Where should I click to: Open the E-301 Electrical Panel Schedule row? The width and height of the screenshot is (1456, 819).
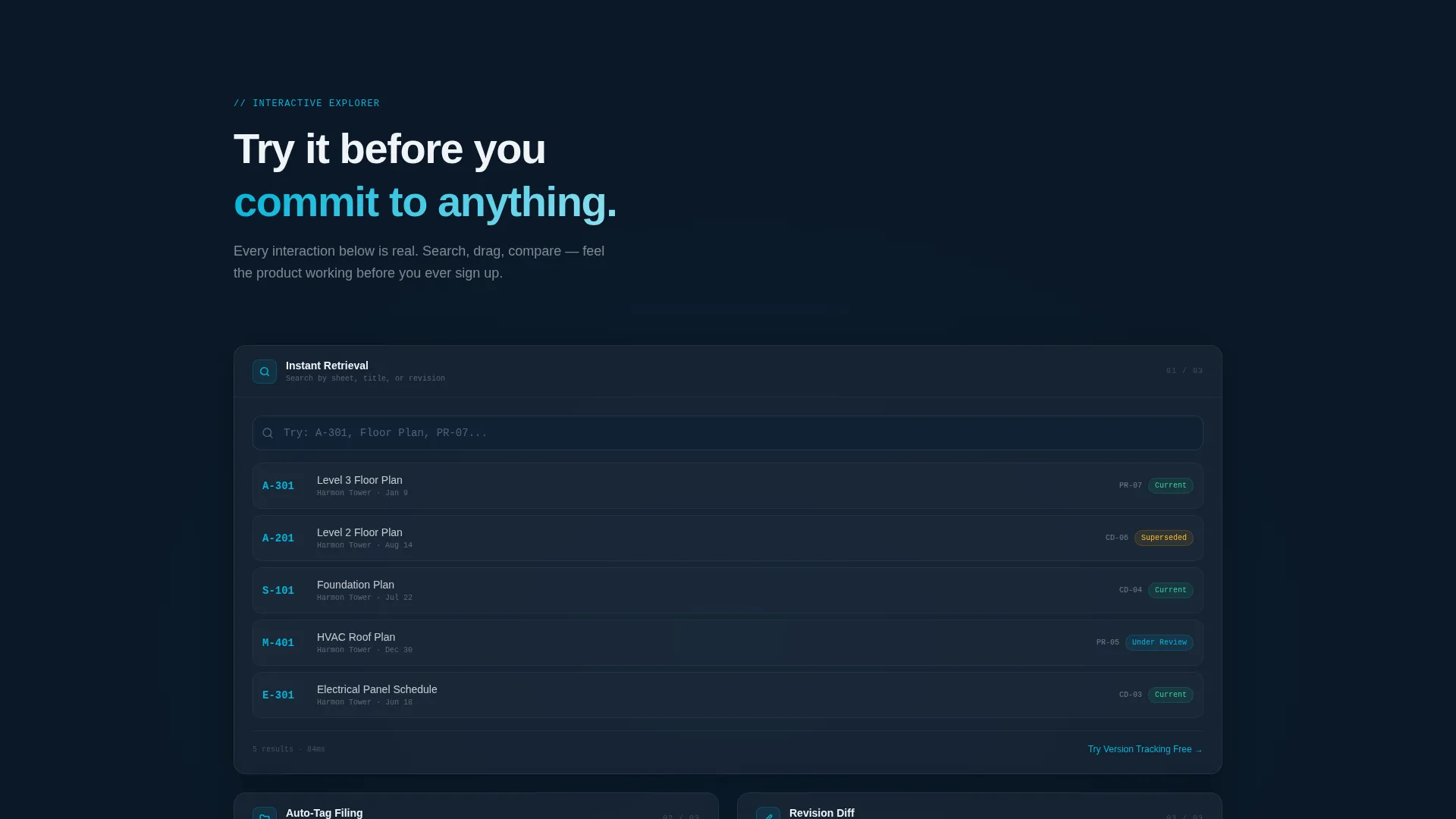728,695
